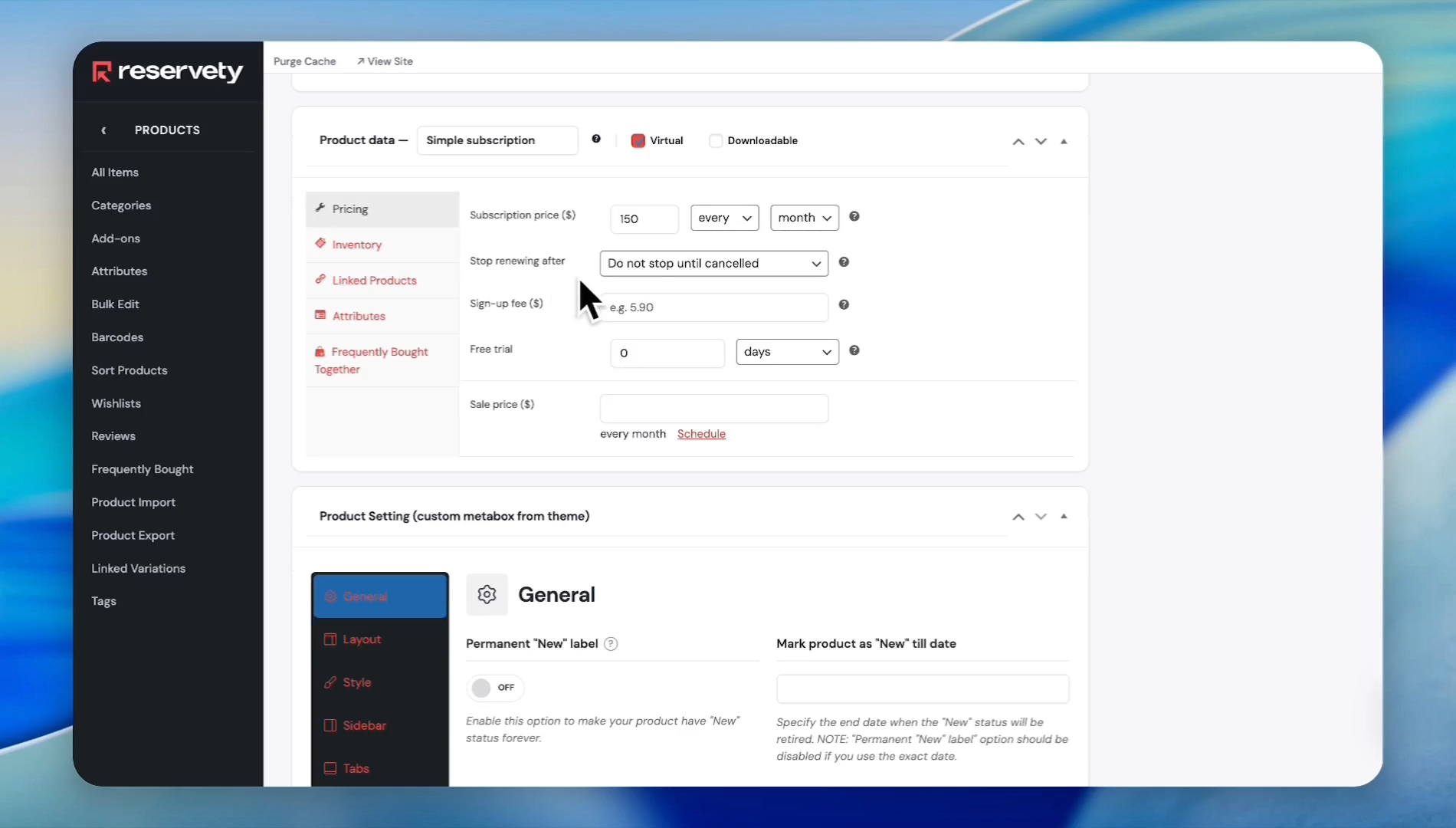The width and height of the screenshot is (1456, 828).
Task: Open Stop renewing after dropdown
Action: point(713,264)
